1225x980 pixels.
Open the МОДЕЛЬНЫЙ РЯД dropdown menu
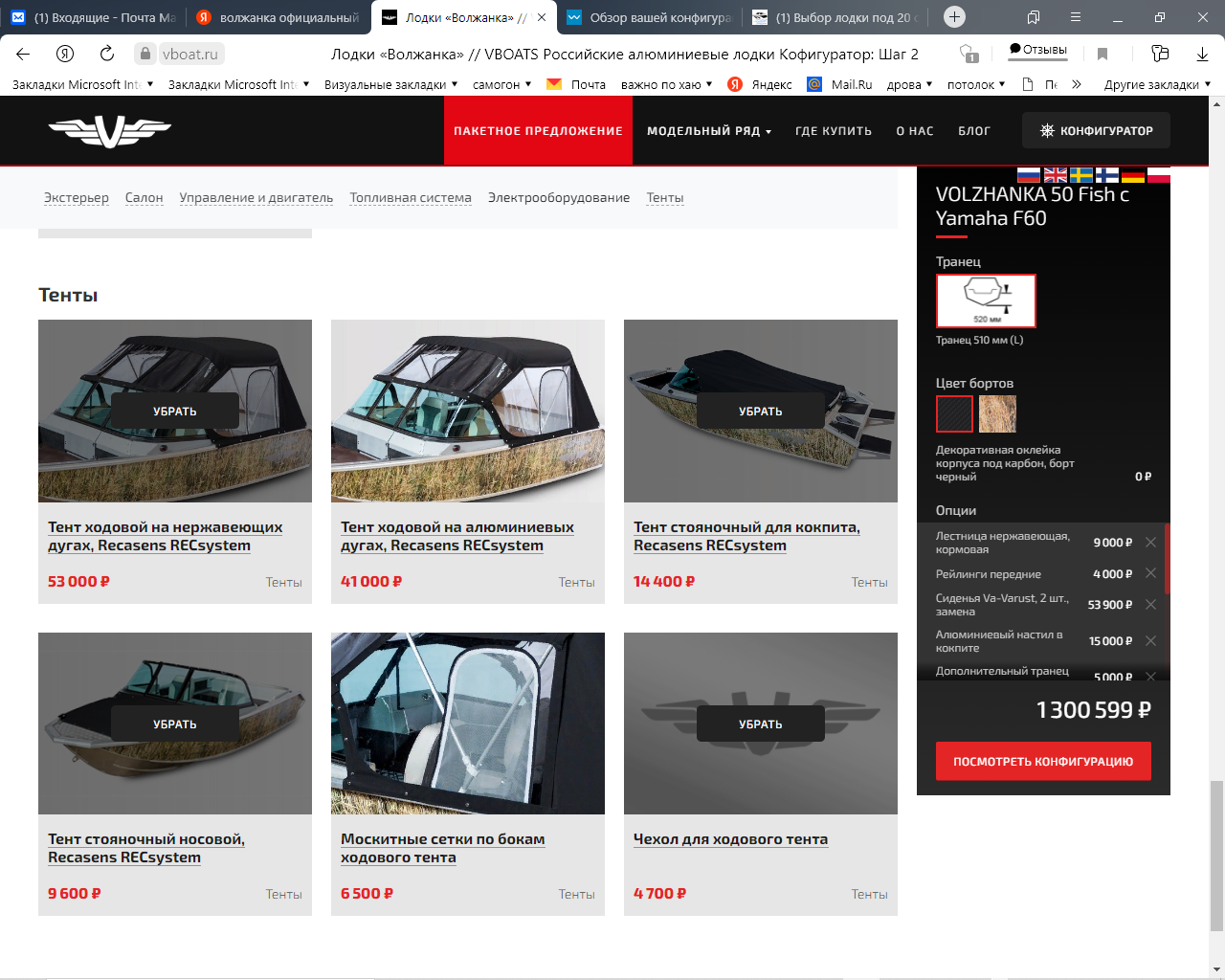point(708,131)
